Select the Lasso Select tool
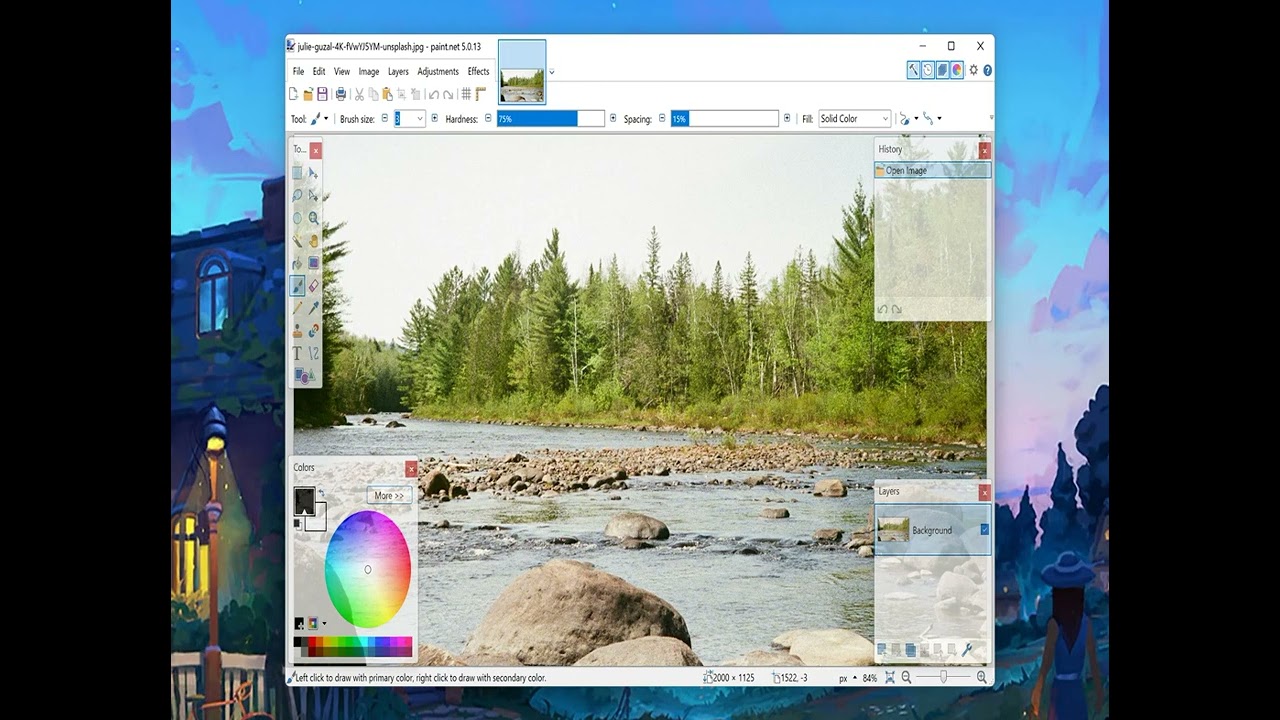 (297, 195)
